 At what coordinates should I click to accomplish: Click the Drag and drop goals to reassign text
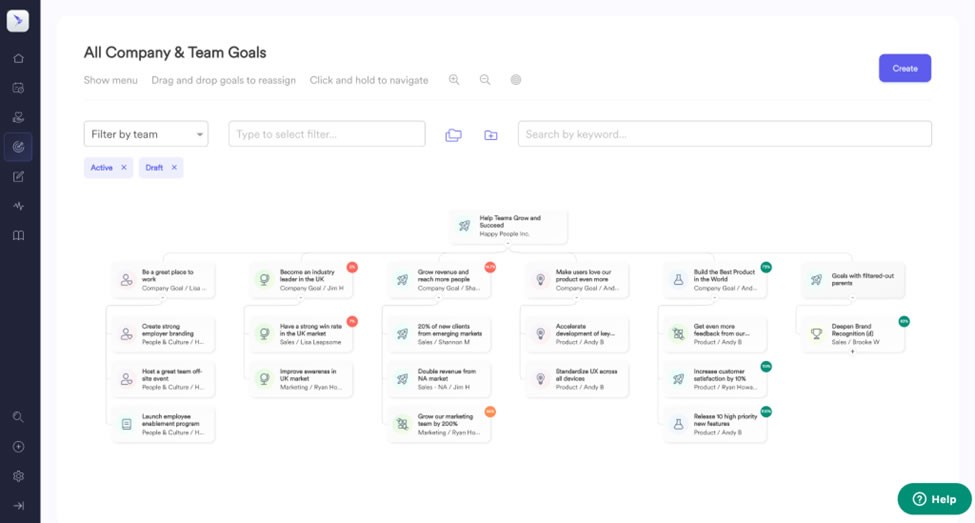(224, 80)
